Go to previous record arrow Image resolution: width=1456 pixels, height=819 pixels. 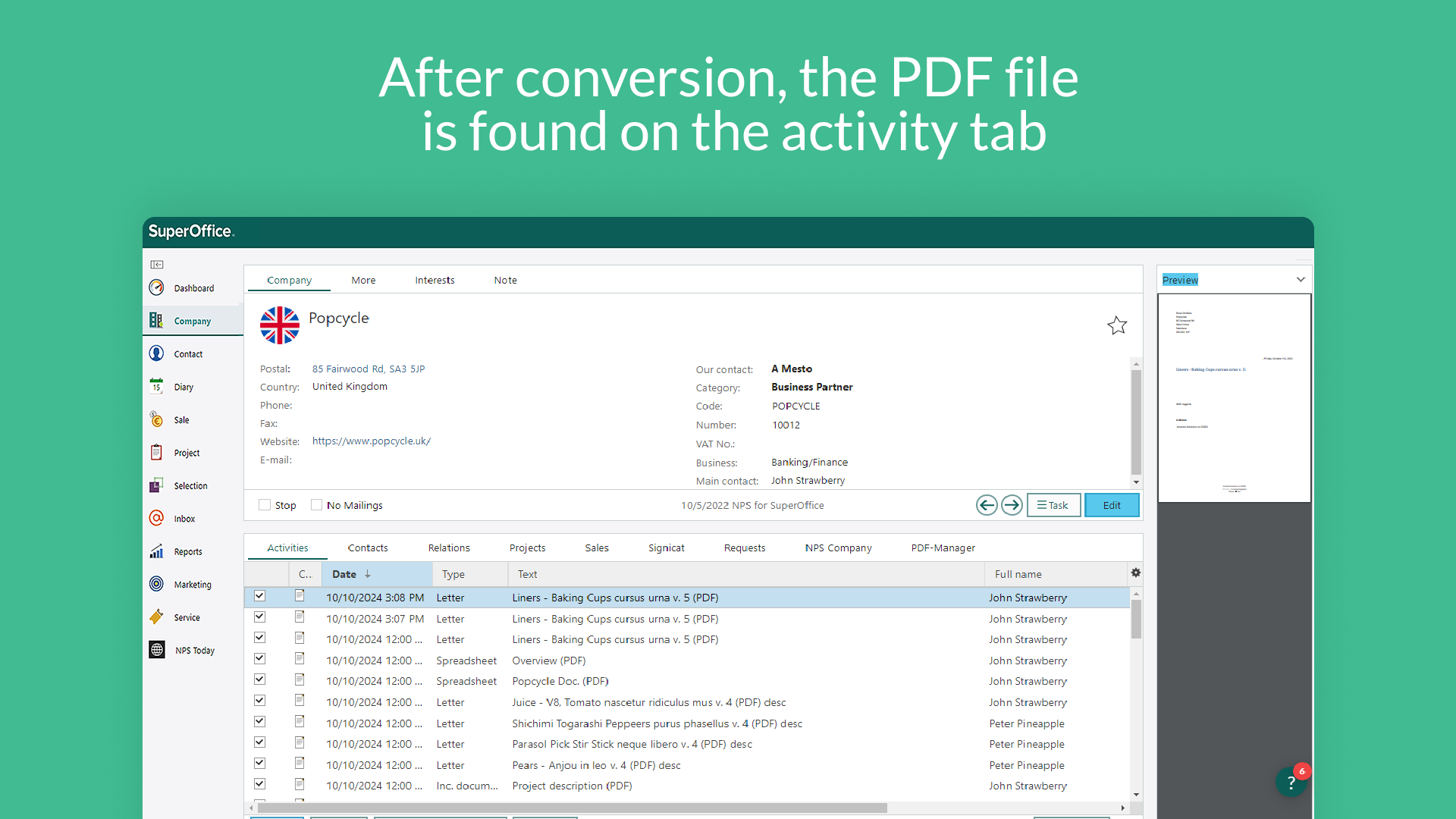click(987, 505)
